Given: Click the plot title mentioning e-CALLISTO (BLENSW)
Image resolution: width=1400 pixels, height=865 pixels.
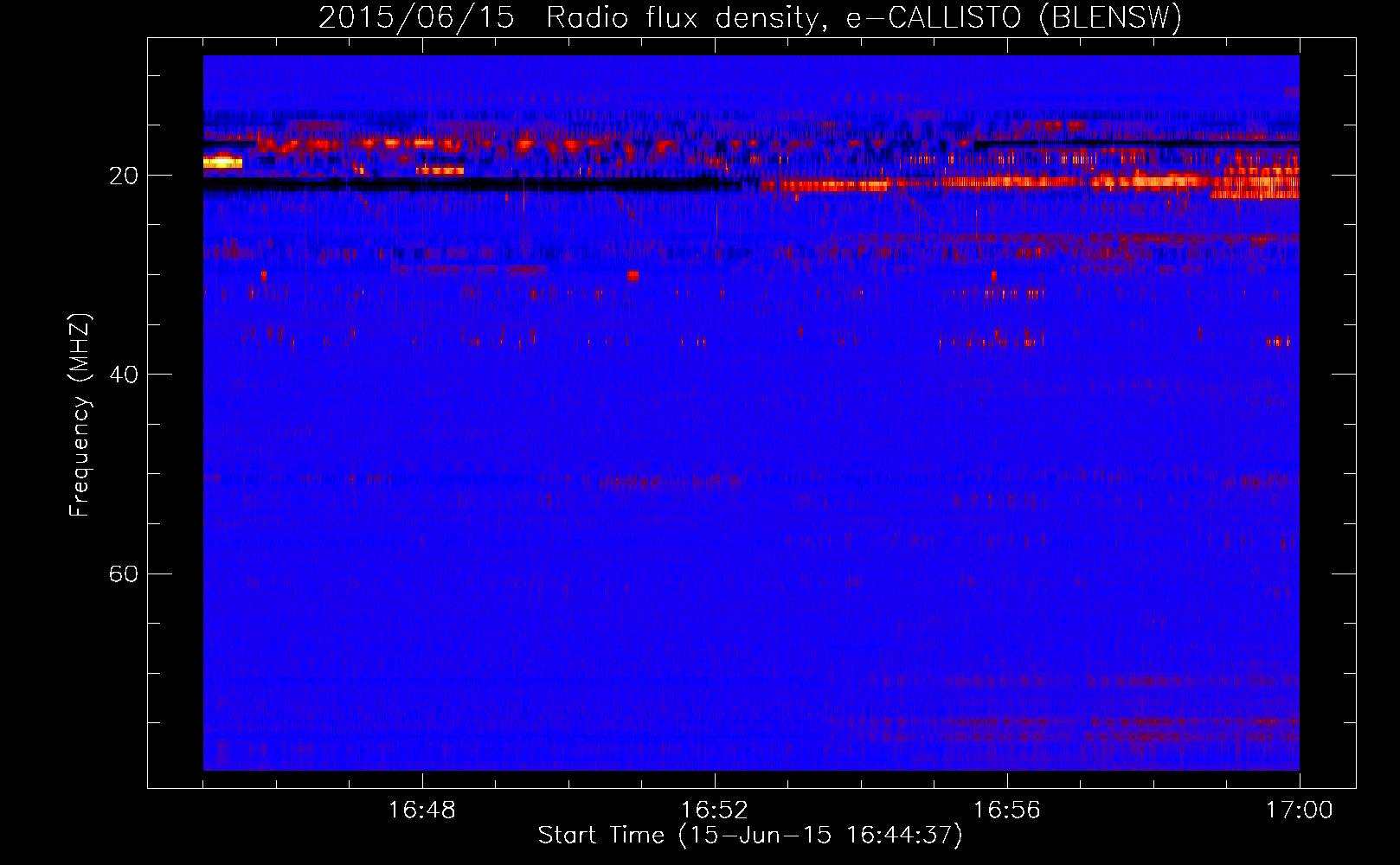Looking at the screenshot, I should pos(750,18).
